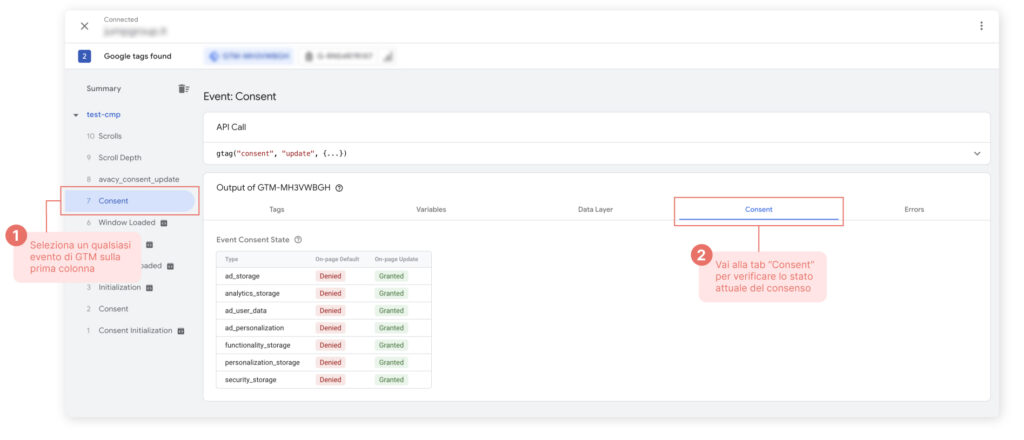Click Granted badge in ad_personalization row
Screen dimensions: 1024x440
point(391,328)
